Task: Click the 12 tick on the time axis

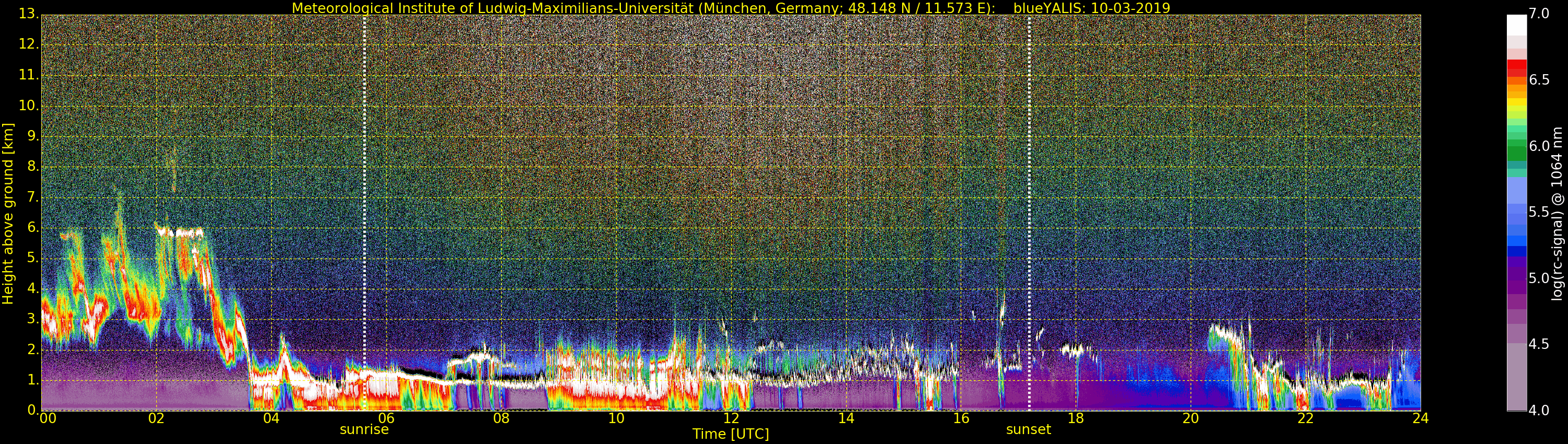Action: coord(731,418)
